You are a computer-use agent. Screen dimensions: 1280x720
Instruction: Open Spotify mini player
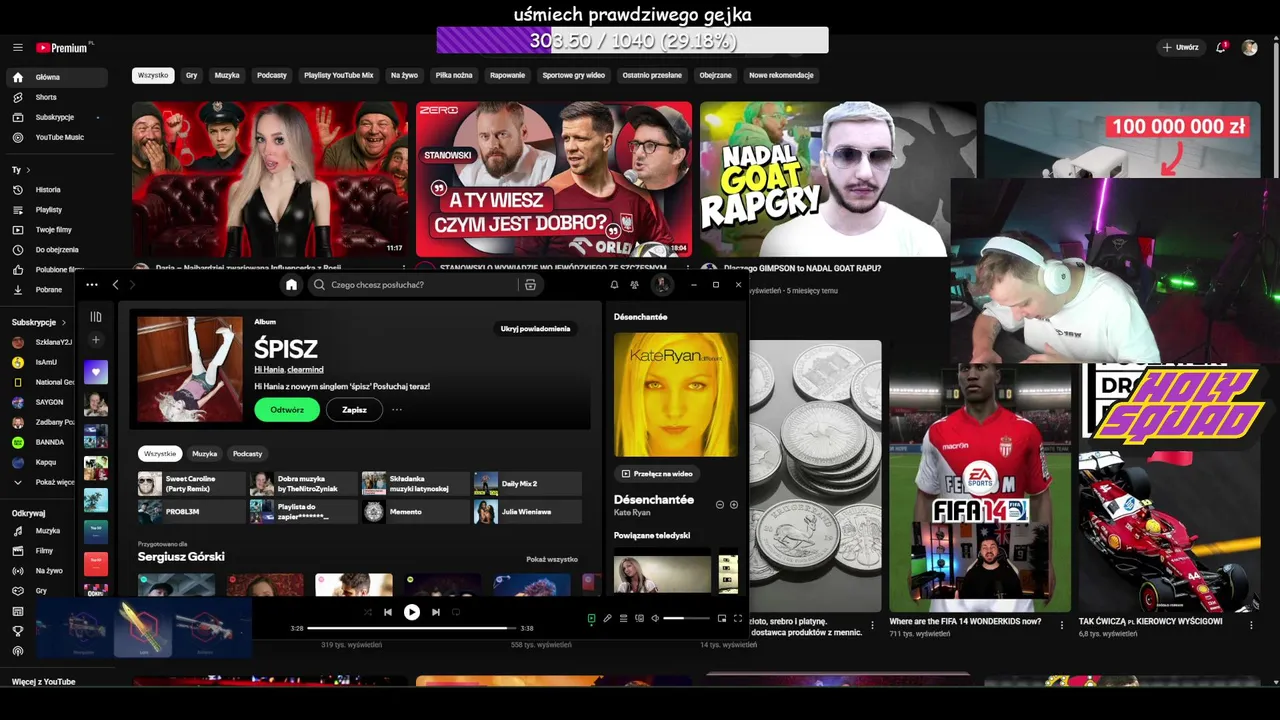click(722, 618)
